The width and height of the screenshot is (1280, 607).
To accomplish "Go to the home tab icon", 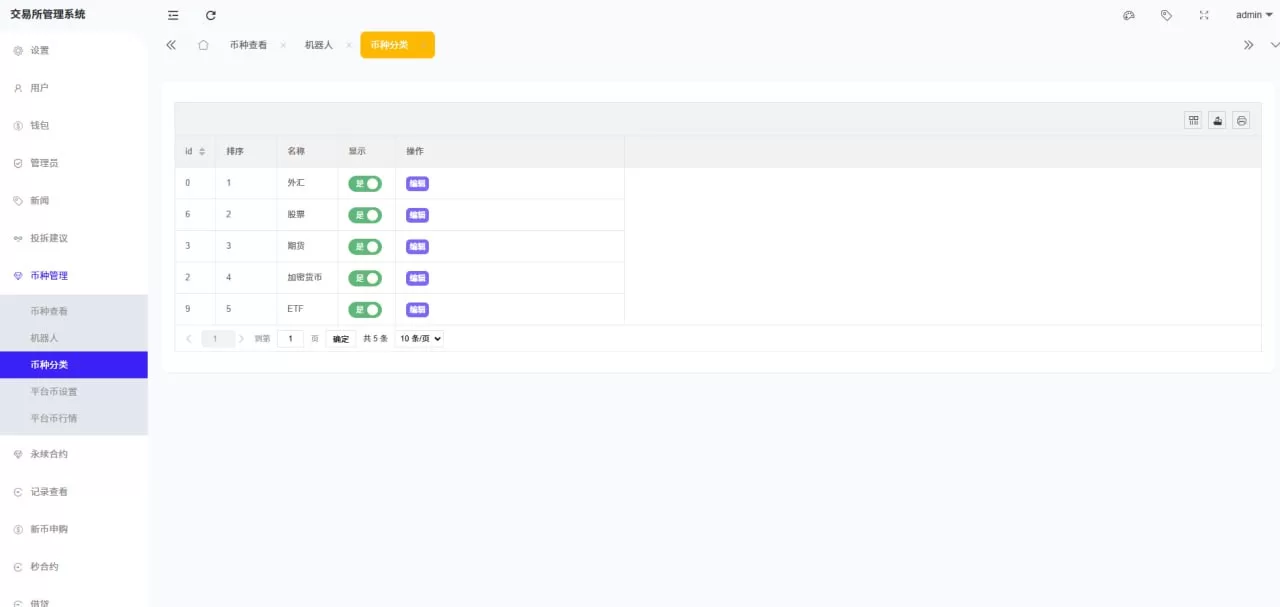I will click(x=203, y=45).
